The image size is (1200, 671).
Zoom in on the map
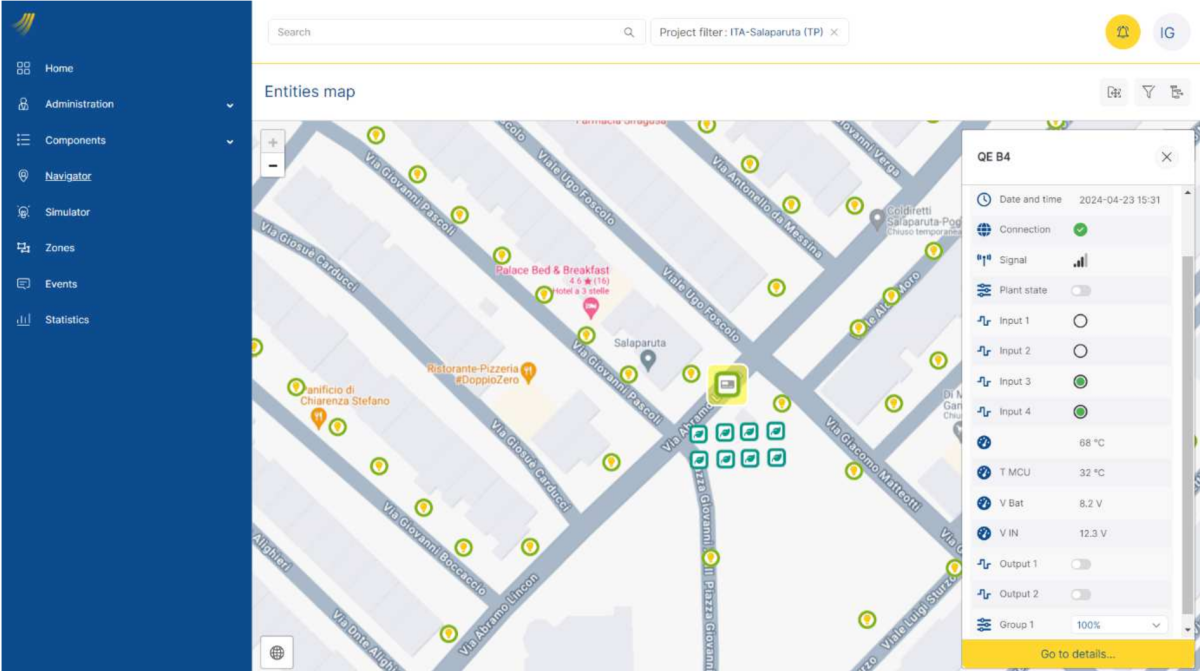click(x=273, y=142)
